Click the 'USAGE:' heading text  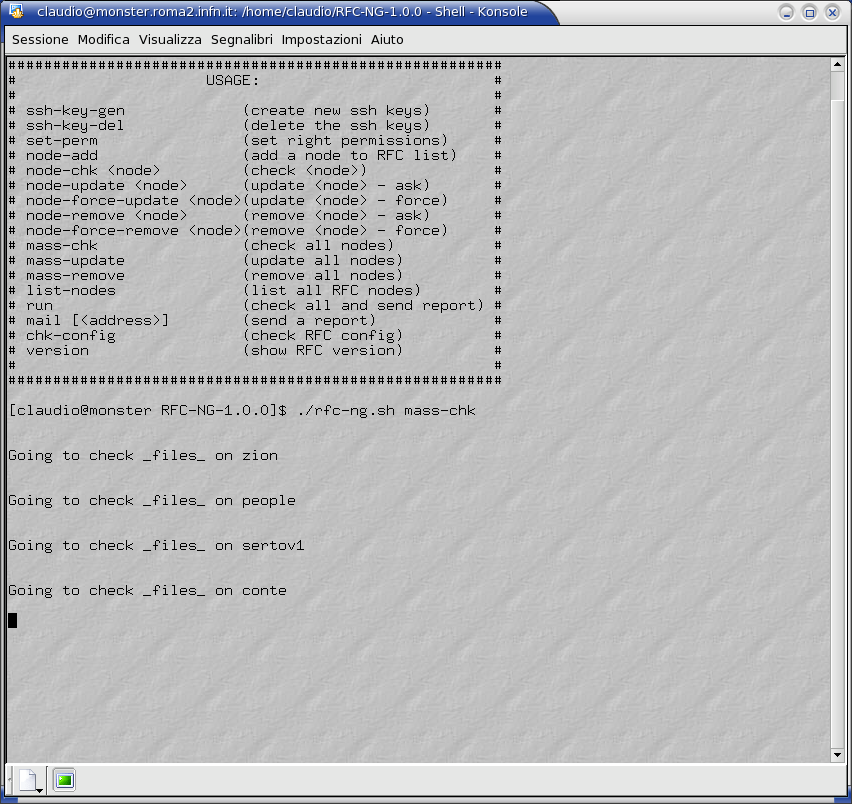(x=233, y=80)
